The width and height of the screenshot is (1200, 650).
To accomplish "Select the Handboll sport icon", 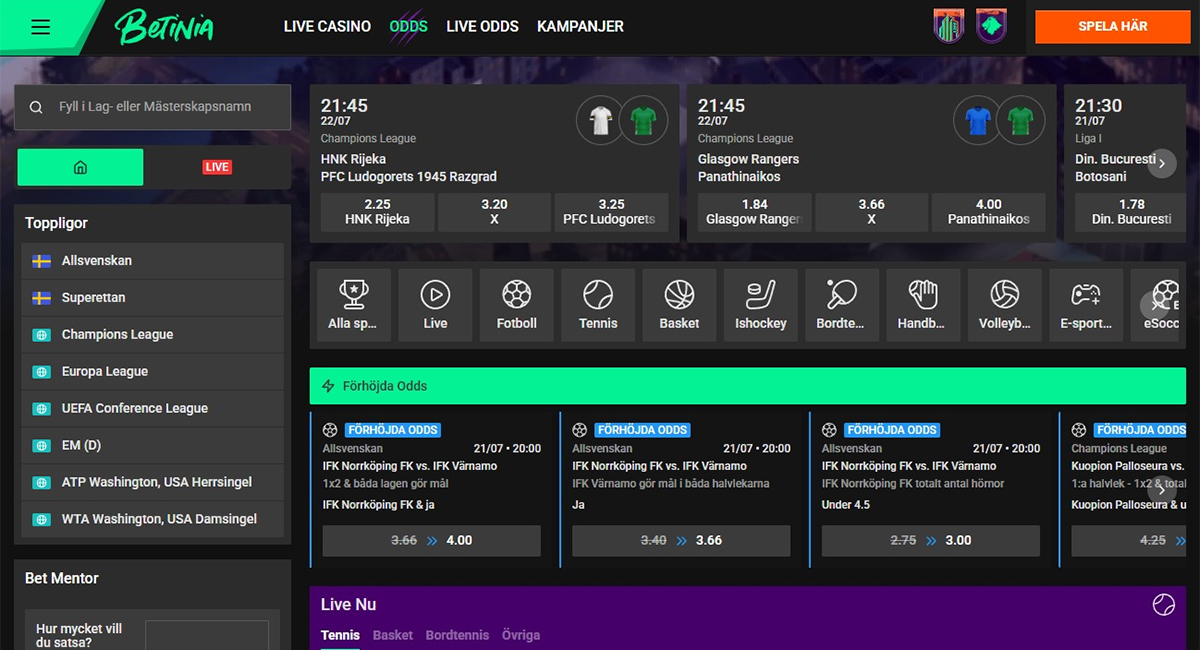I will coord(922,305).
